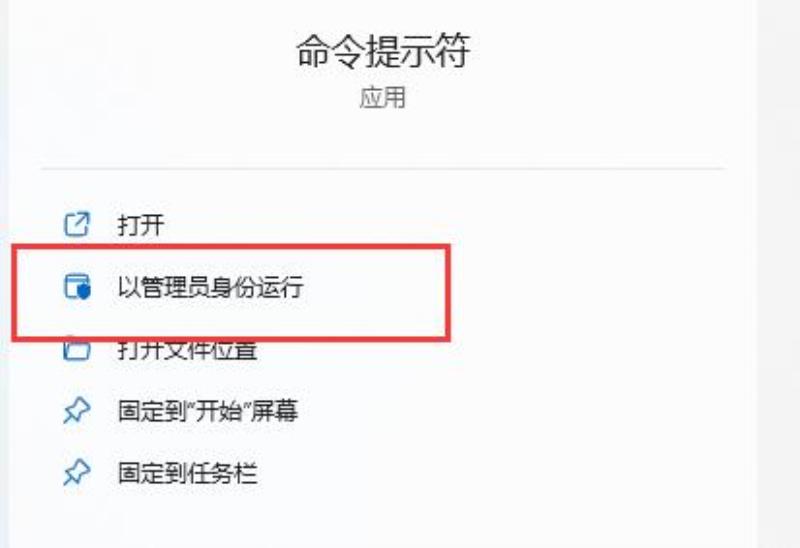
Task: Choose 以管理员身份运行 option
Action: tap(211, 286)
